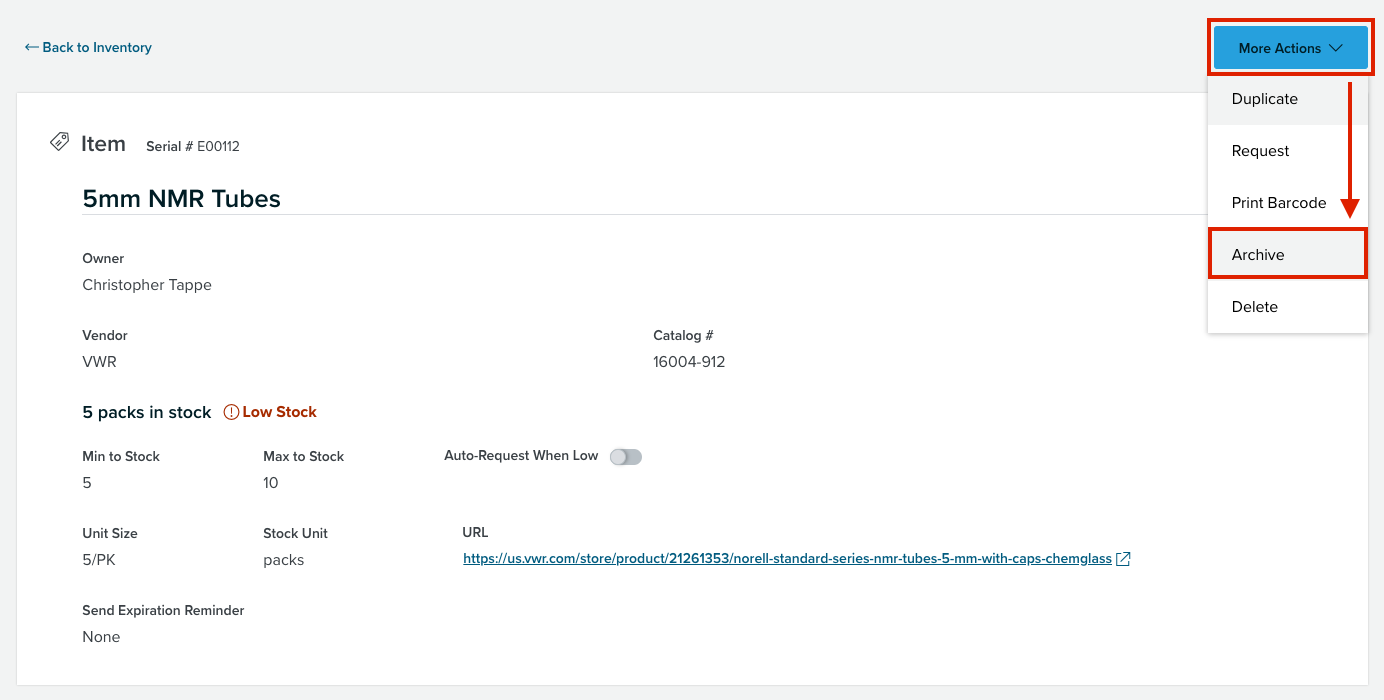Click the Low Stock alert indicator
The image size is (1384, 700).
pos(270,411)
